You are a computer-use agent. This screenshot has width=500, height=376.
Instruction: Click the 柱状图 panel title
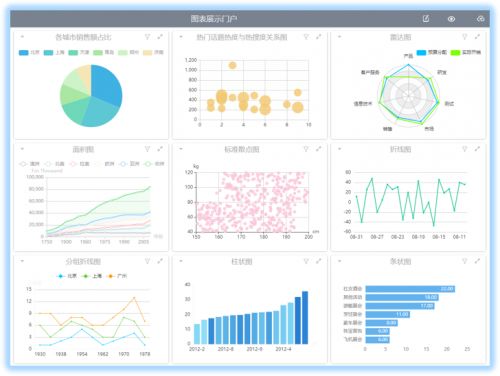[242, 261]
